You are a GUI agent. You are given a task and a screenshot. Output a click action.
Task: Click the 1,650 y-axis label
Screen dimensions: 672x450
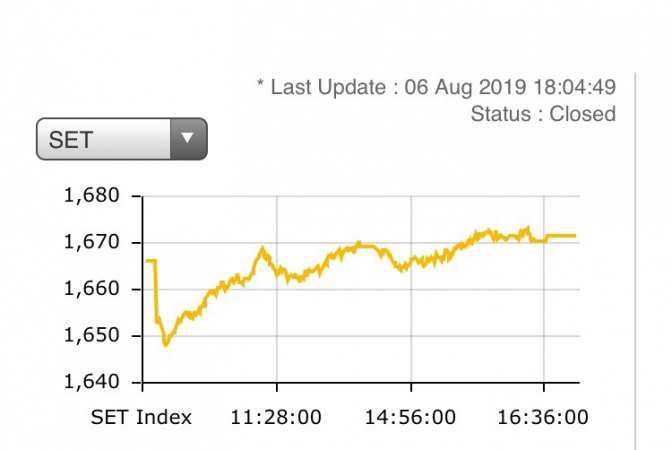click(91, 335)
